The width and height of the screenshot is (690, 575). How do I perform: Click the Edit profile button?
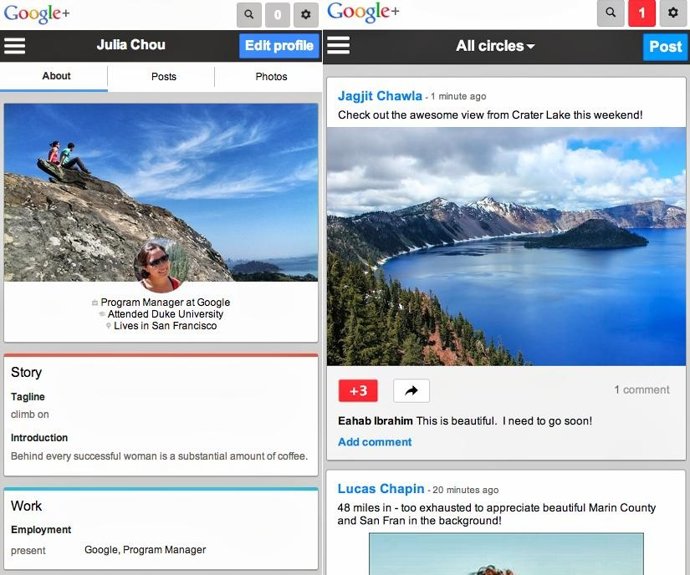click(x=279, y=46)
